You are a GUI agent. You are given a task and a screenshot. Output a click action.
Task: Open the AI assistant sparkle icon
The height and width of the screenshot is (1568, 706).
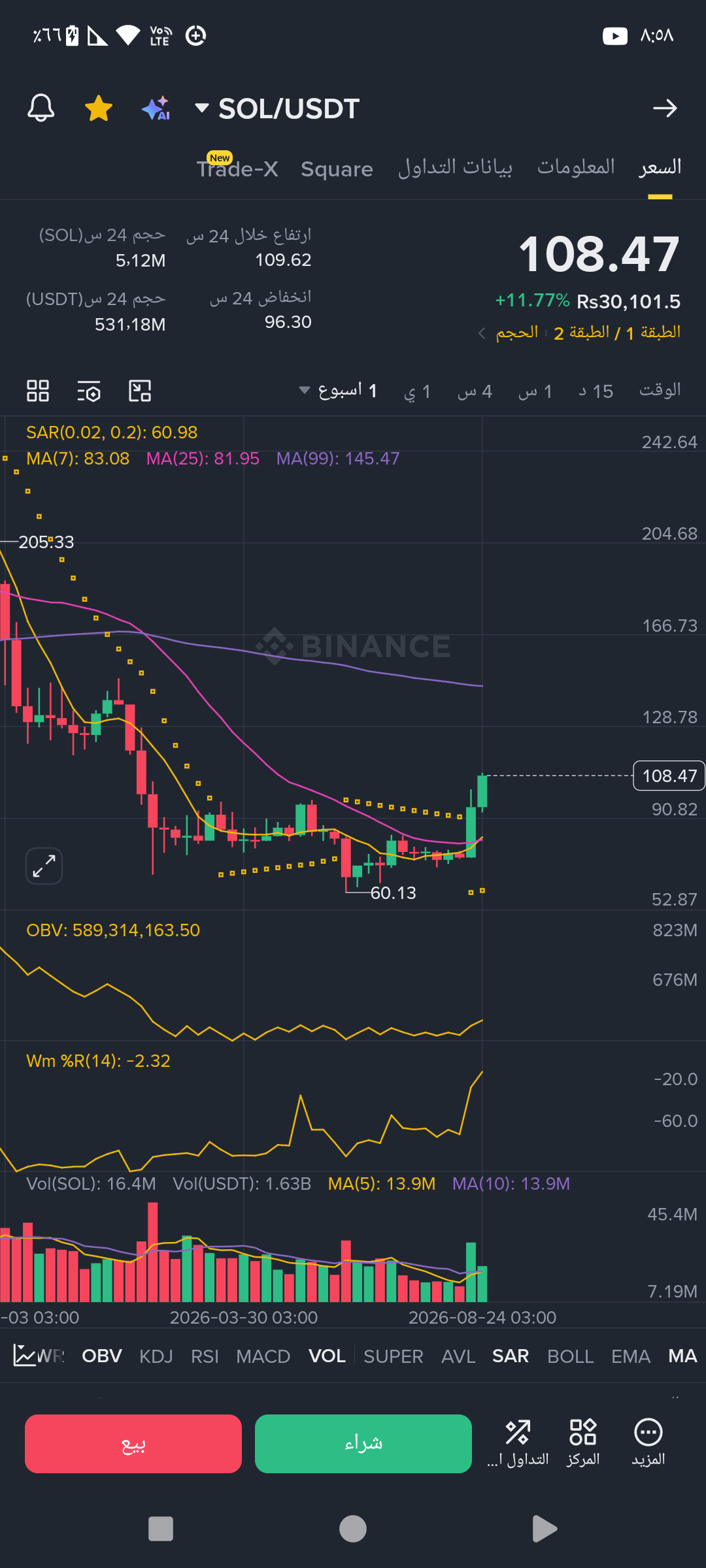[156, 108]
